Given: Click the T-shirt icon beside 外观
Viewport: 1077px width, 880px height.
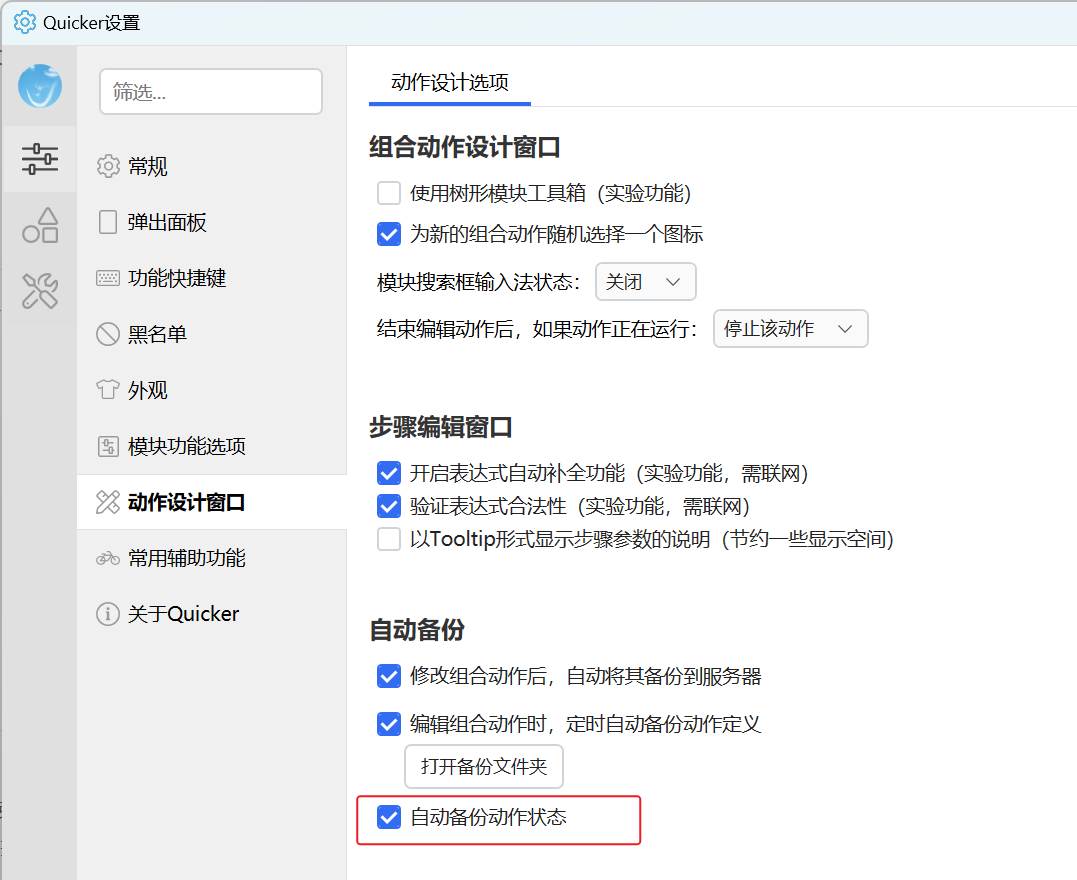Looking at the screenshot, I should click(x=108, y=390).
